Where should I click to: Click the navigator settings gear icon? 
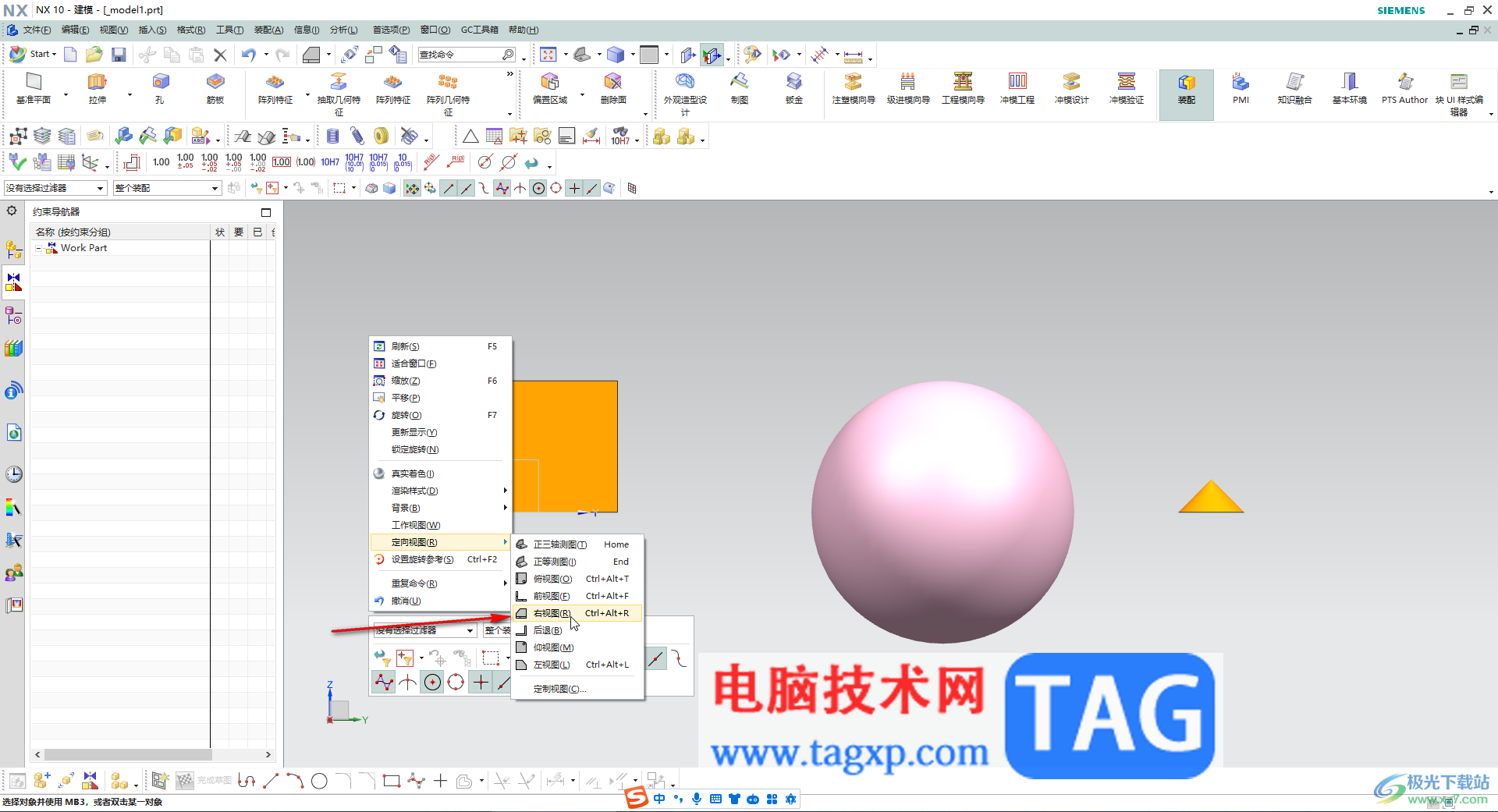tap(12, 211)
